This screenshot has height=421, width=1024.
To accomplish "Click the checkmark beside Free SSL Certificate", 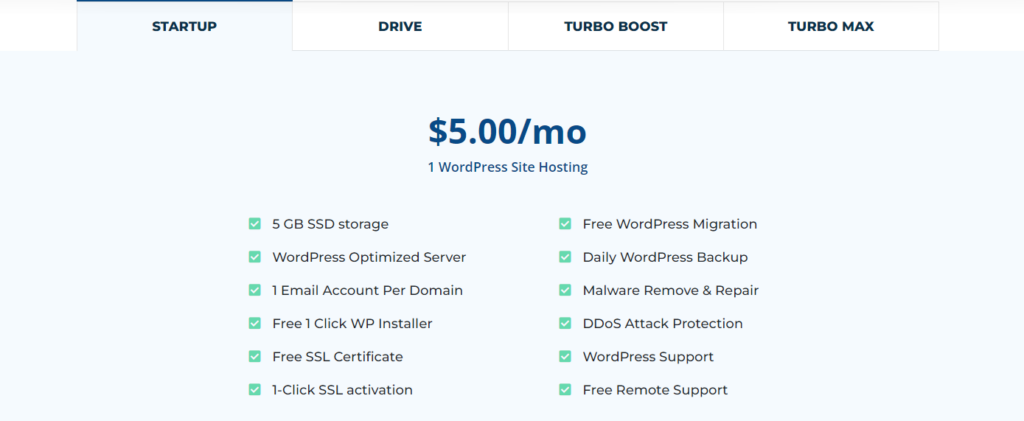I will click(255, 357).
